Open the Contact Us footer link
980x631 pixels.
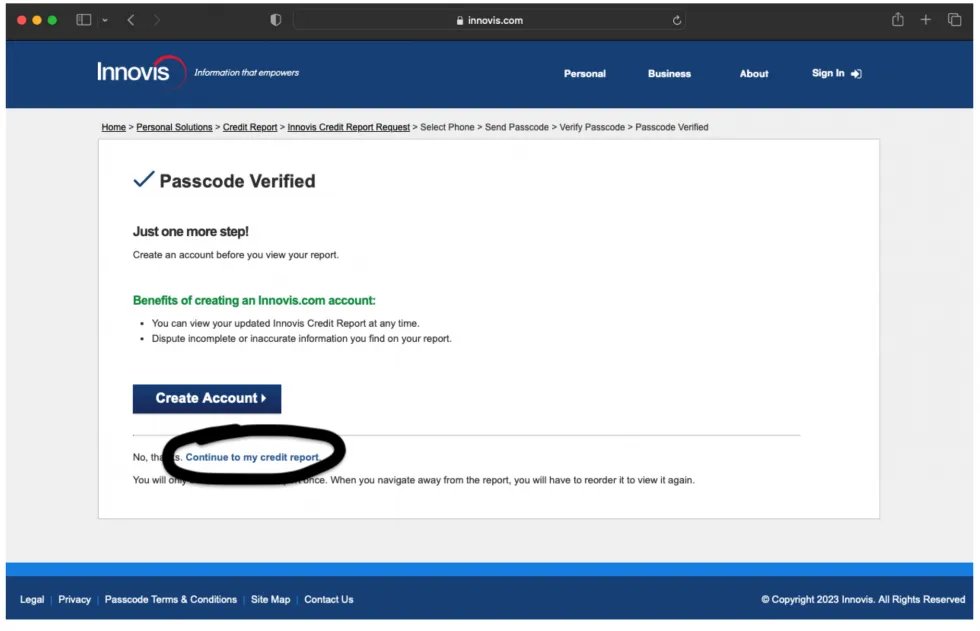click(329, 600)
